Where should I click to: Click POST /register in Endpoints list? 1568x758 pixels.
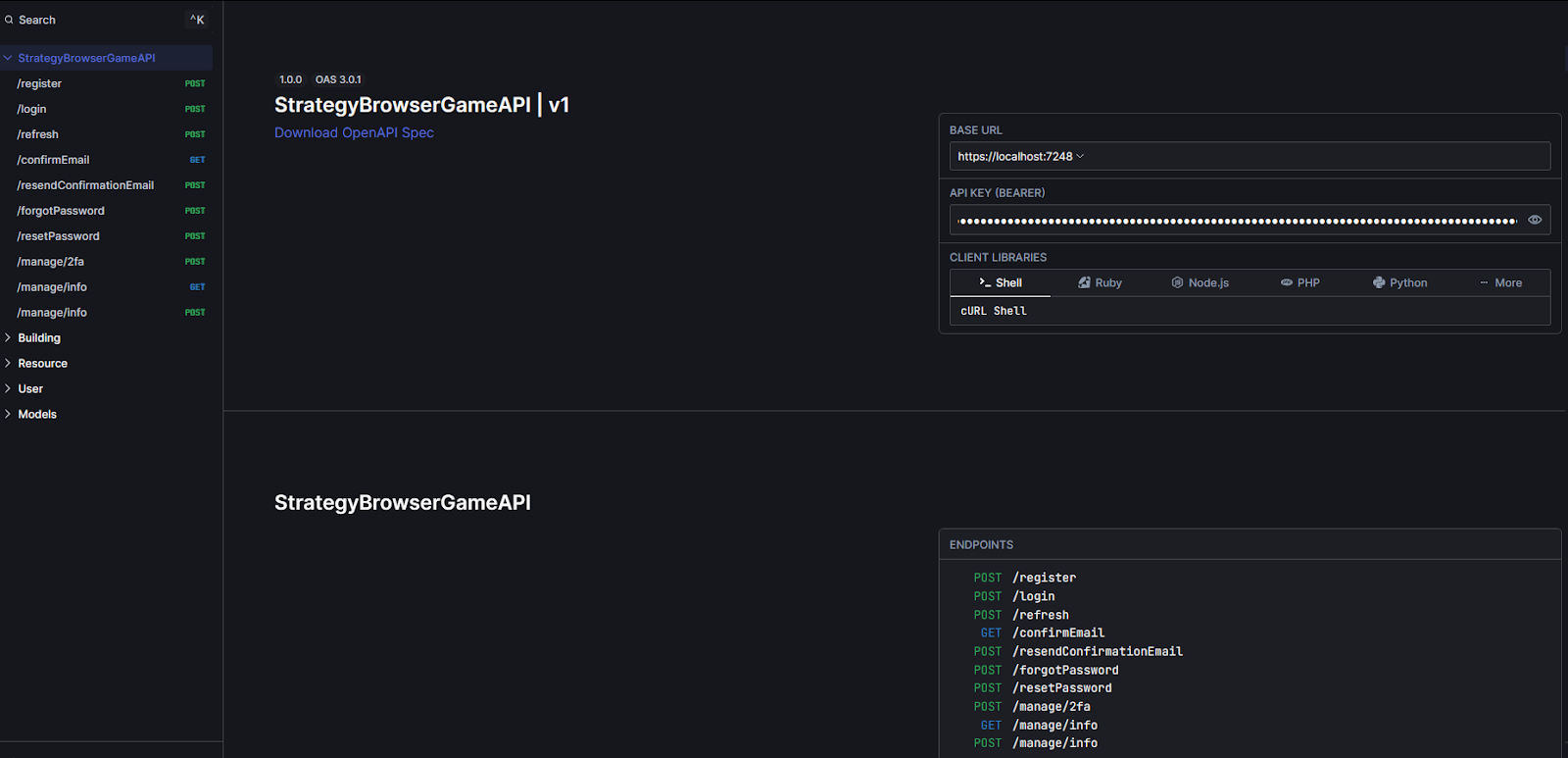coord(1025,578)
